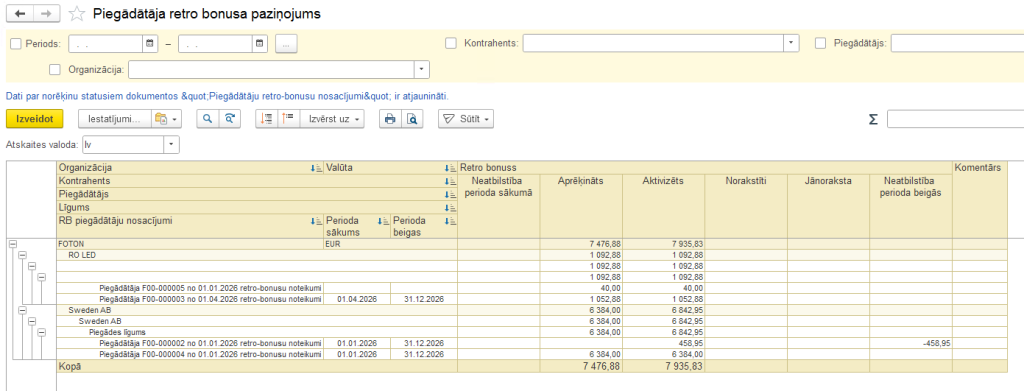Screen dimensions: 1024x391
Task: Expand all groups with red up-arrow icon
Action: coord(288,119)
